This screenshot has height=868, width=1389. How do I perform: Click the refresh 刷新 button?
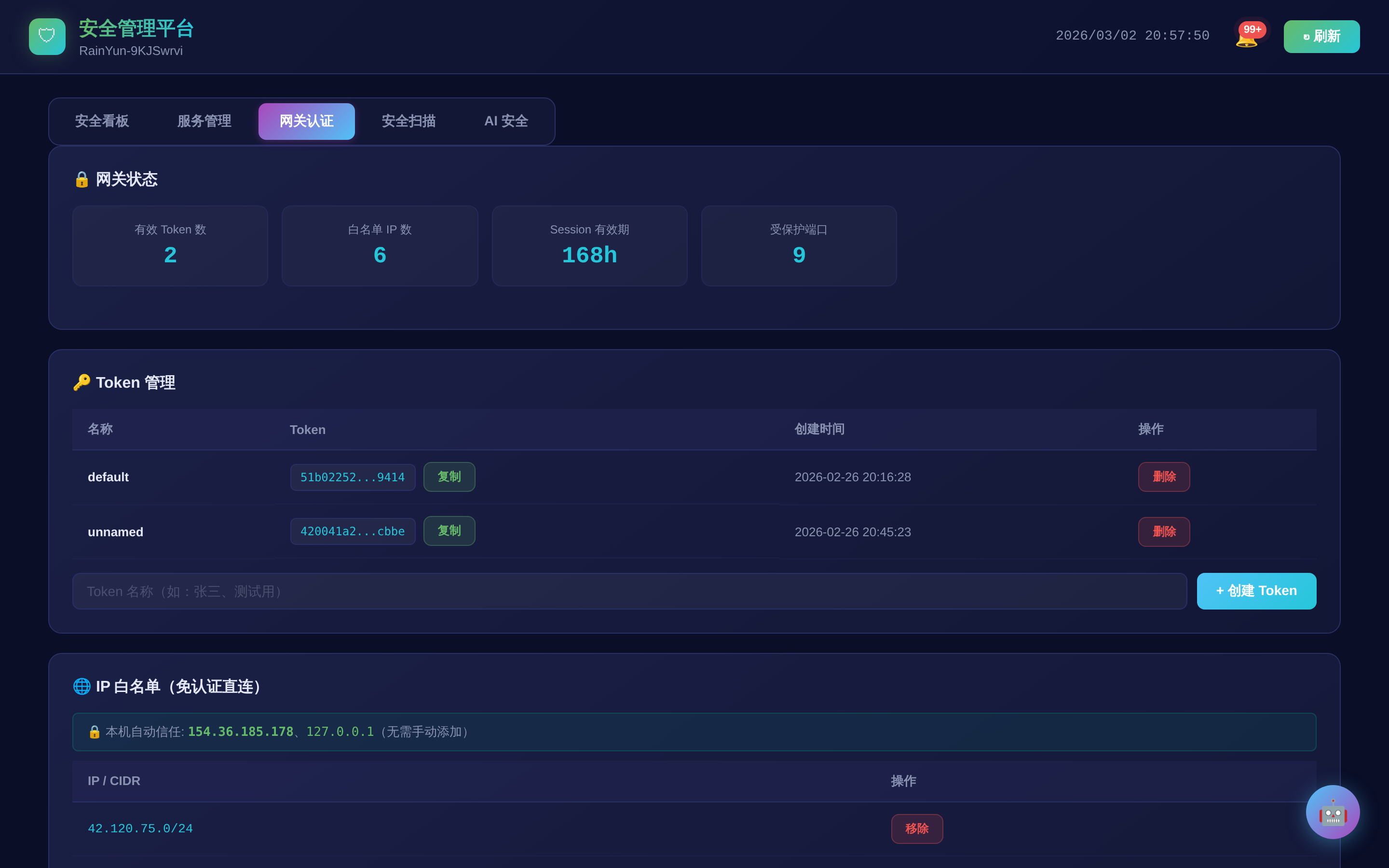[x=1321, y=37]
